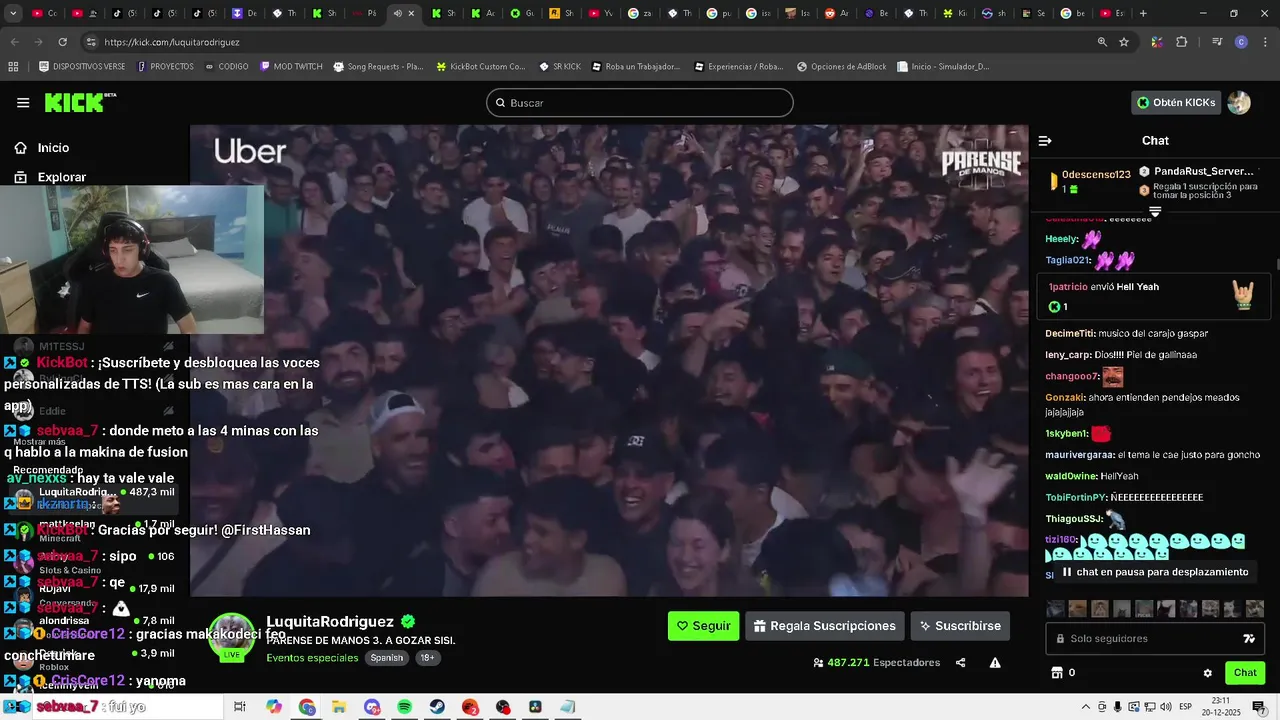
Task: Open the Chrome profile avatar
Action: pos(1241,42)
